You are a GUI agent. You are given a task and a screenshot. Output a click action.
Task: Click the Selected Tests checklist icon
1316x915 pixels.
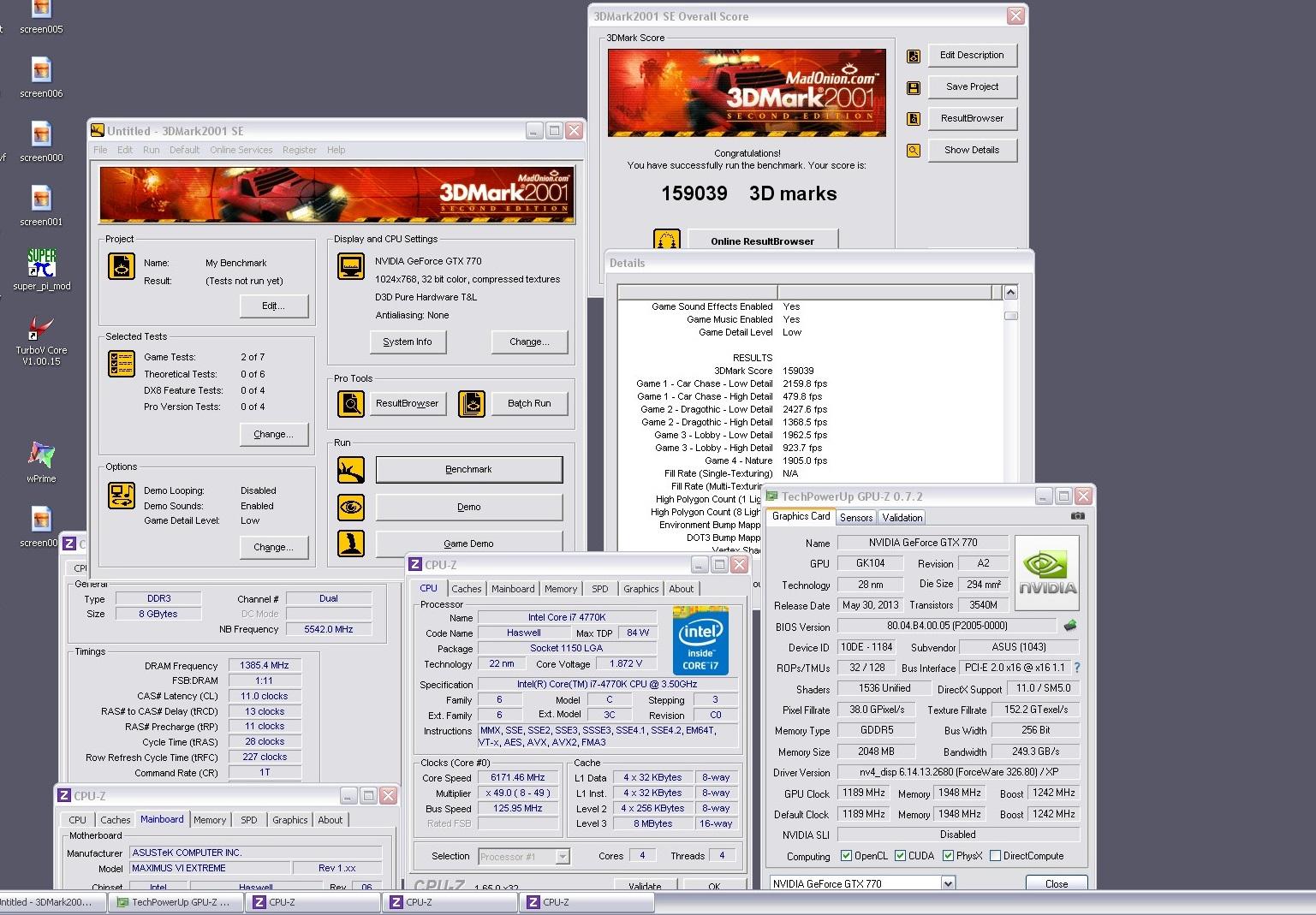[121, 364]
